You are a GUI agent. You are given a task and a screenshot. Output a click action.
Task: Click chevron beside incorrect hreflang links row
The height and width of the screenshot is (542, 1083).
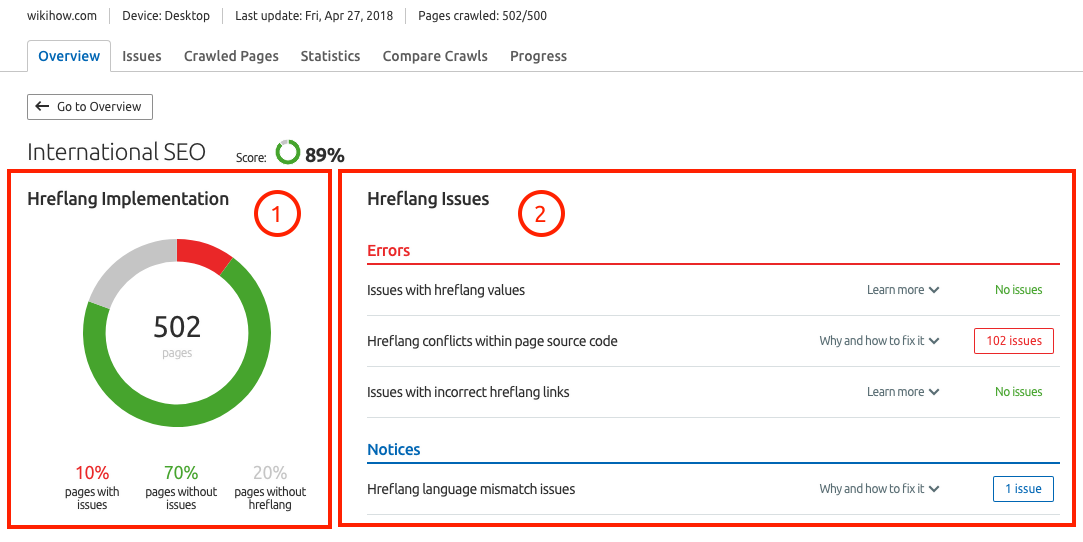(934, 392)
